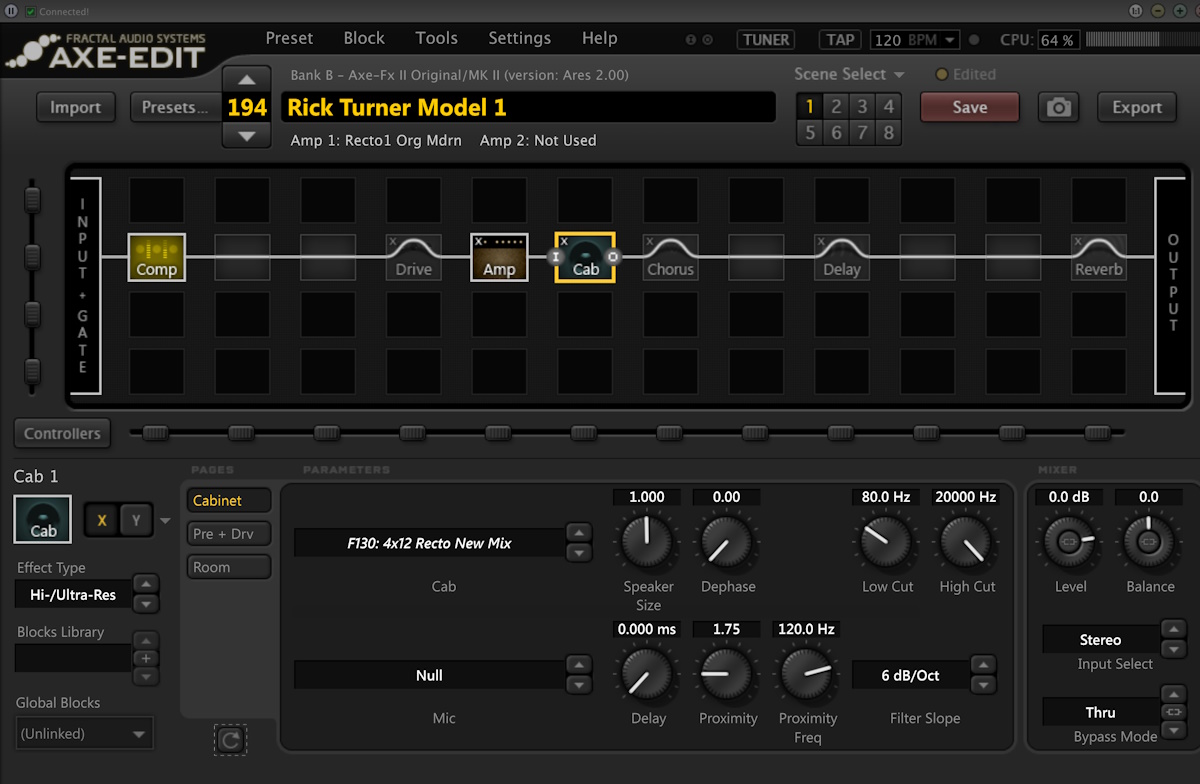Step Mic selection down
The image size is (1200, 784).
click(x=578, y=684)
